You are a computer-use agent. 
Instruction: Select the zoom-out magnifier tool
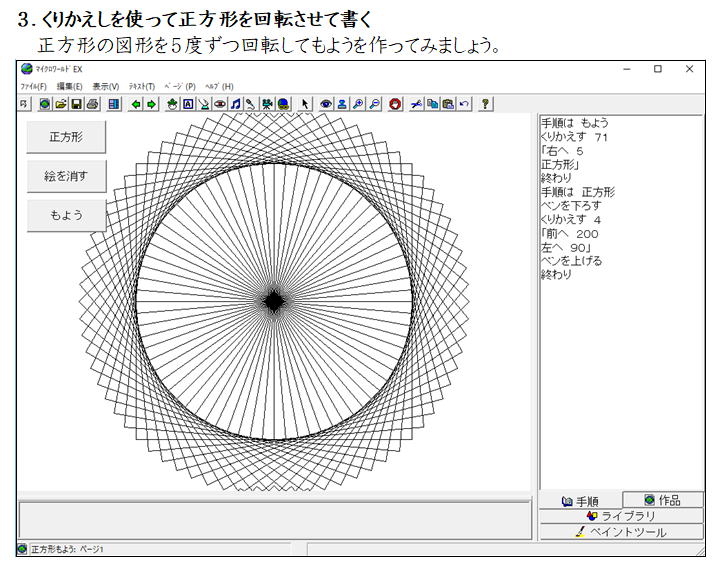click(374, 104)
